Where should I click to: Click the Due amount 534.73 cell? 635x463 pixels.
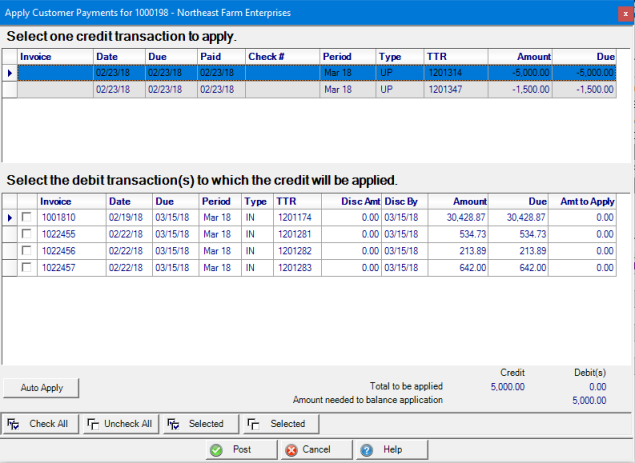coord(522,234)
